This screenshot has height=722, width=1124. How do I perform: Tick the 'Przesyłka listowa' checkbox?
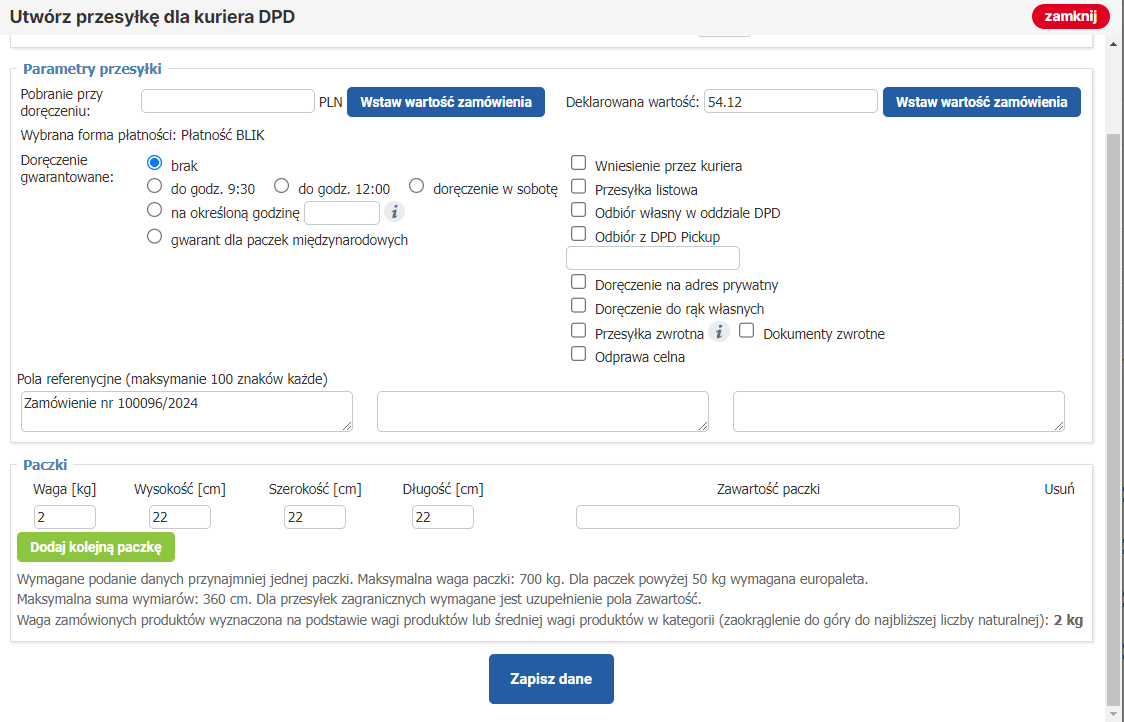click(578, 186)
